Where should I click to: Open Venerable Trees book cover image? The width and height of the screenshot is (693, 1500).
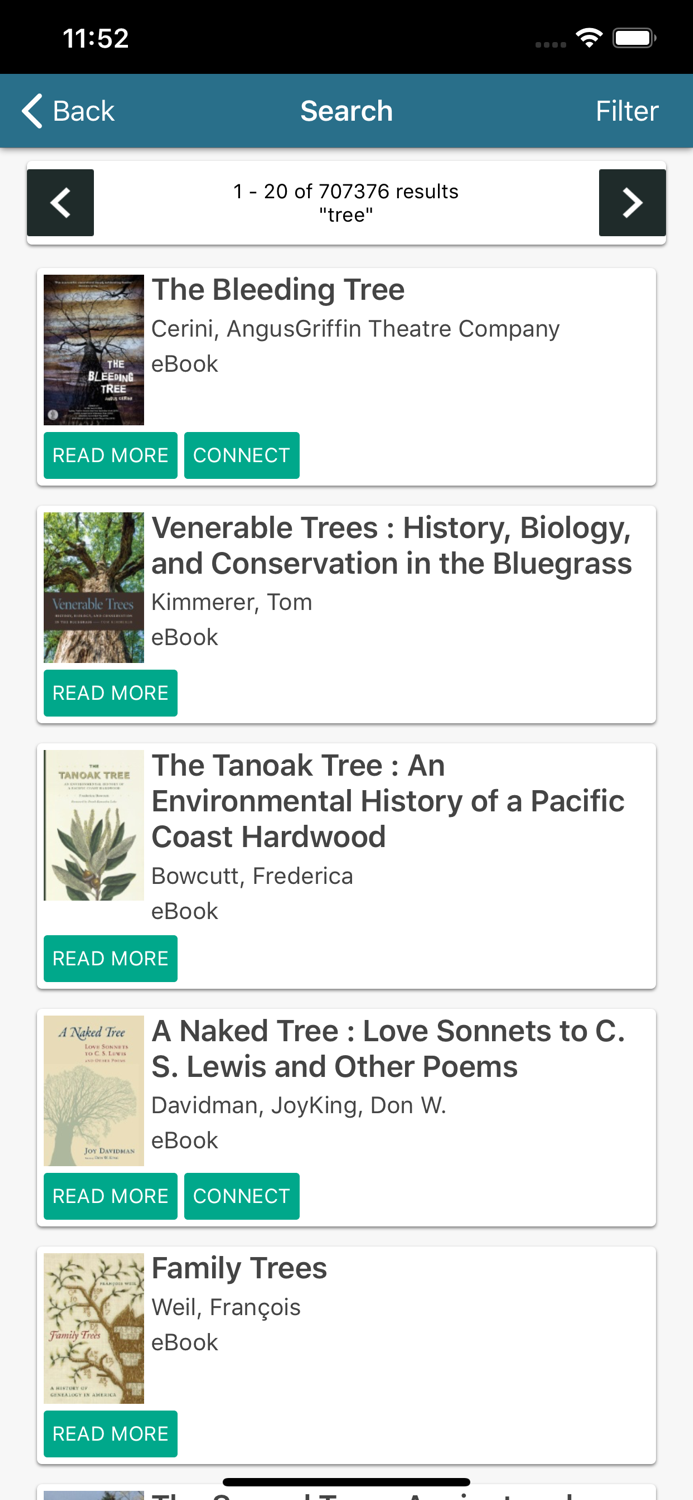(x=94, y=588)
